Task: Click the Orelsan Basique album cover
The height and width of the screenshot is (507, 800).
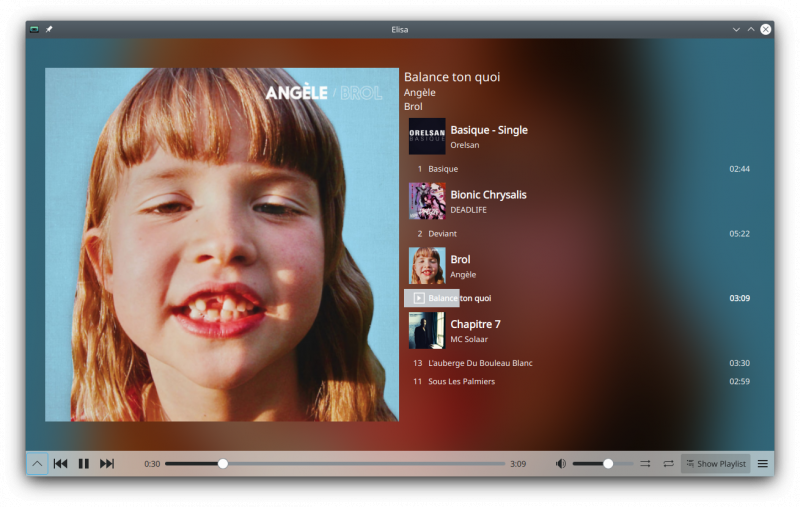Action: pyautogui.click(x=427, y=136)
